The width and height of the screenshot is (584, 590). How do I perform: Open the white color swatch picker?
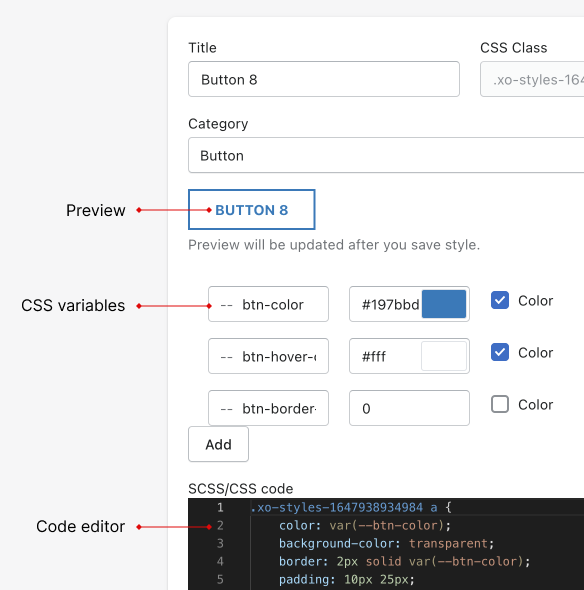coord(444,356)
